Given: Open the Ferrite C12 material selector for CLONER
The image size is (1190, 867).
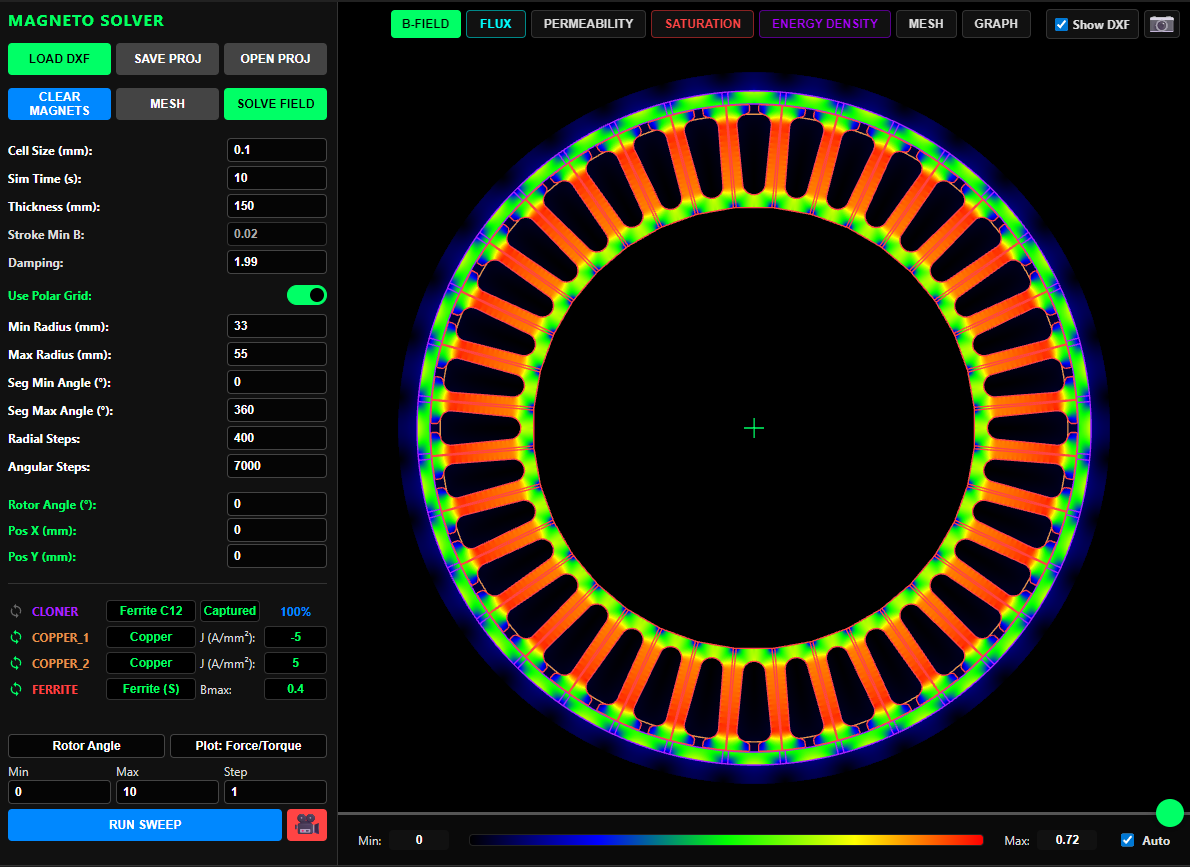Looking at the screenshot, I should 150,611.
